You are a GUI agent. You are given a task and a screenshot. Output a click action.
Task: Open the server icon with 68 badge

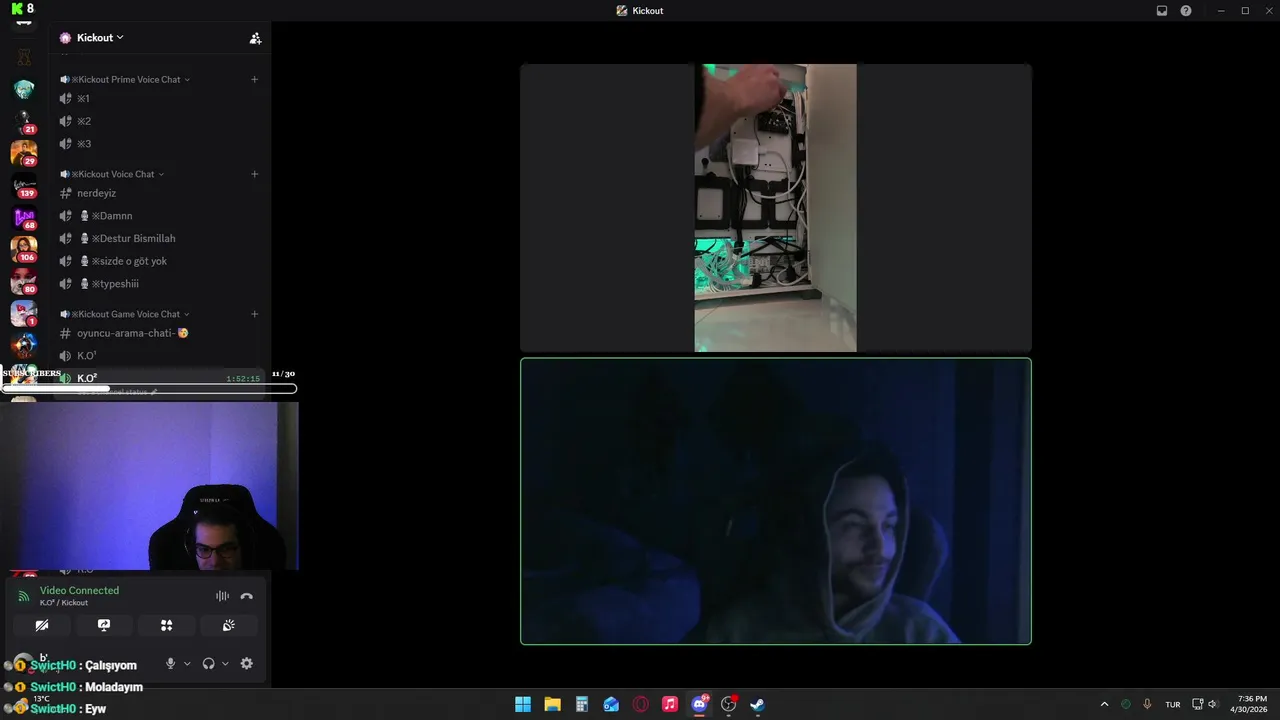[24, 217]
